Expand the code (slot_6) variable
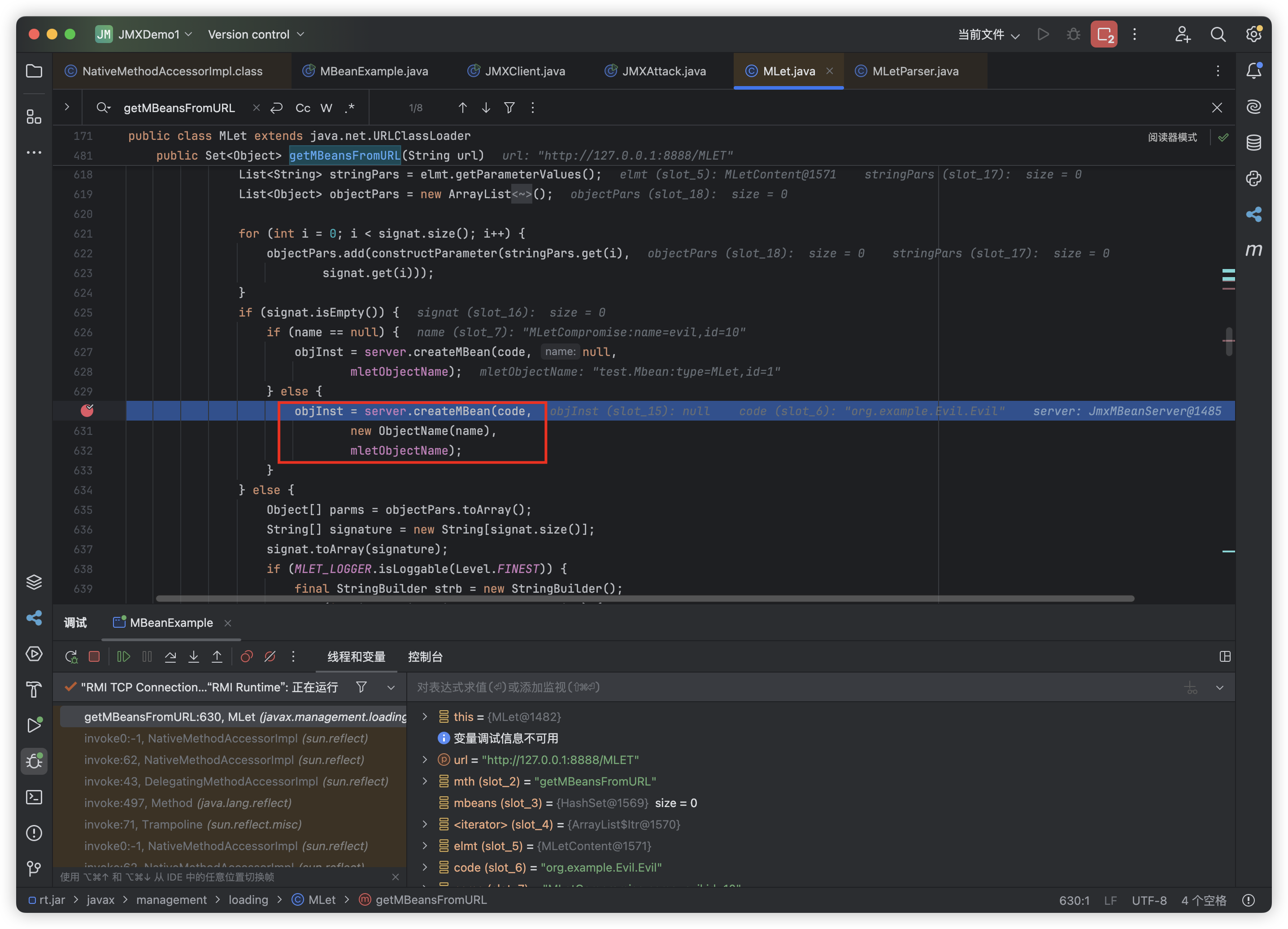 click(425, 867)
